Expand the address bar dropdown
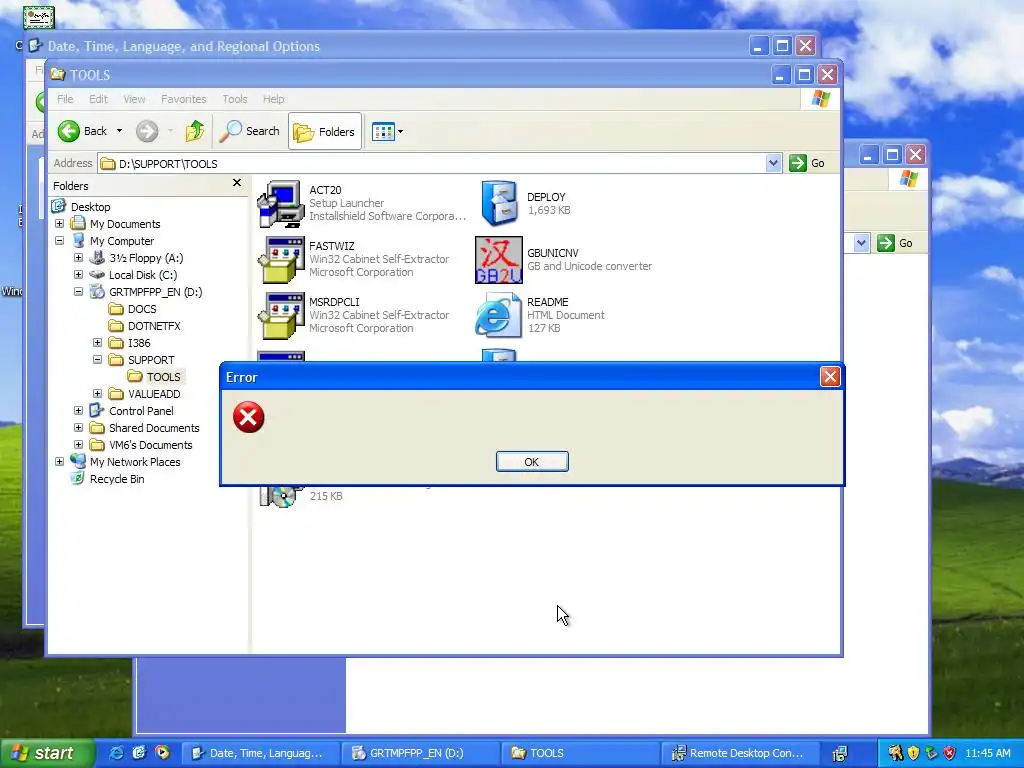 click(773, 163)
